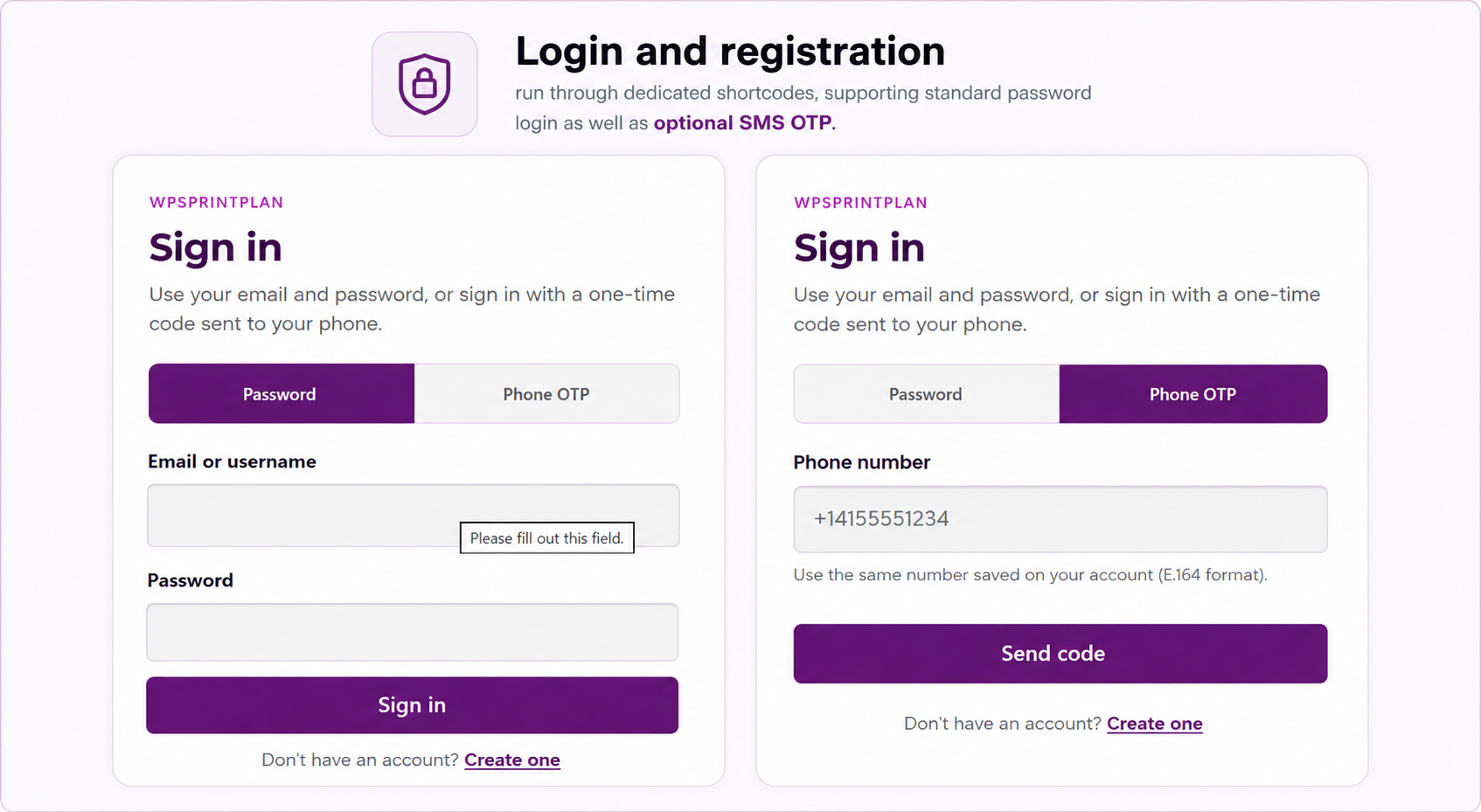
Task: Select the Password tab in right card
Action: pyautogui.click(x=927, y=394)
